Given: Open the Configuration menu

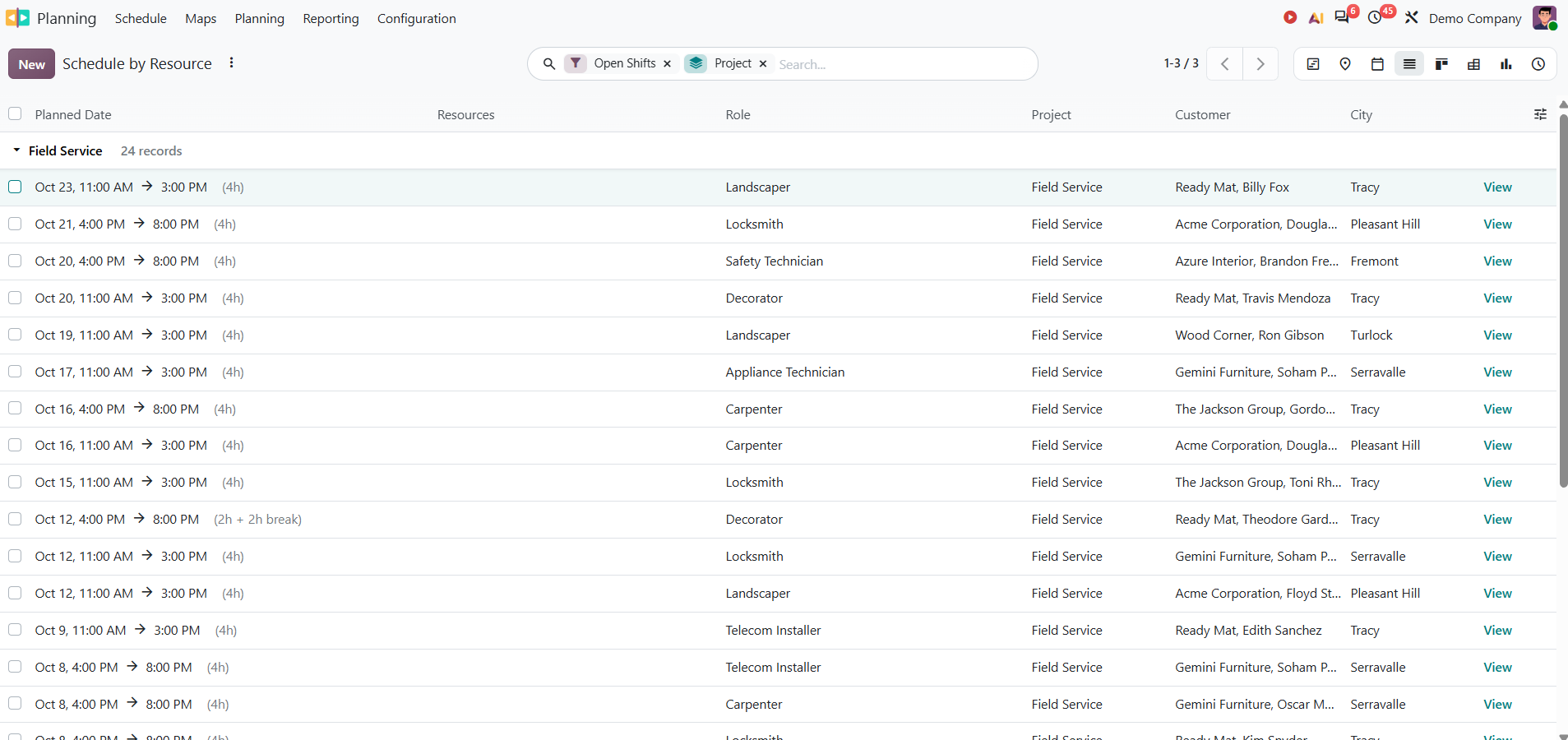Looking at the screenshot, I should click(x=416, y=18).
